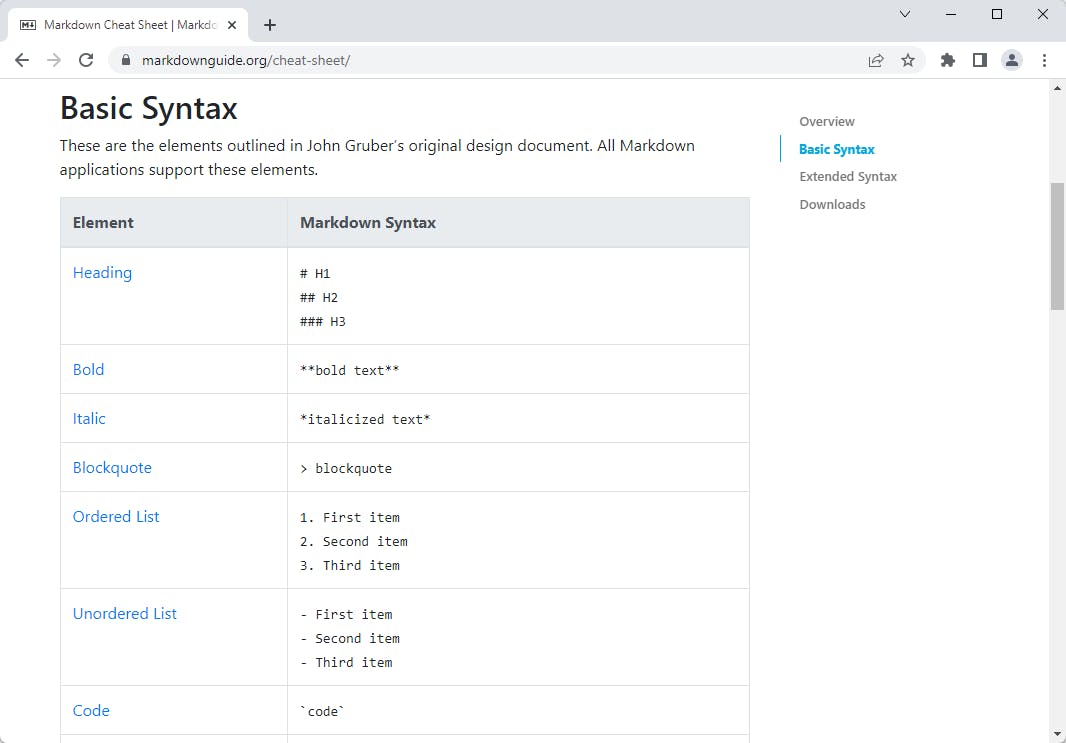
Task: Click the share page icon
Action: 876,60
